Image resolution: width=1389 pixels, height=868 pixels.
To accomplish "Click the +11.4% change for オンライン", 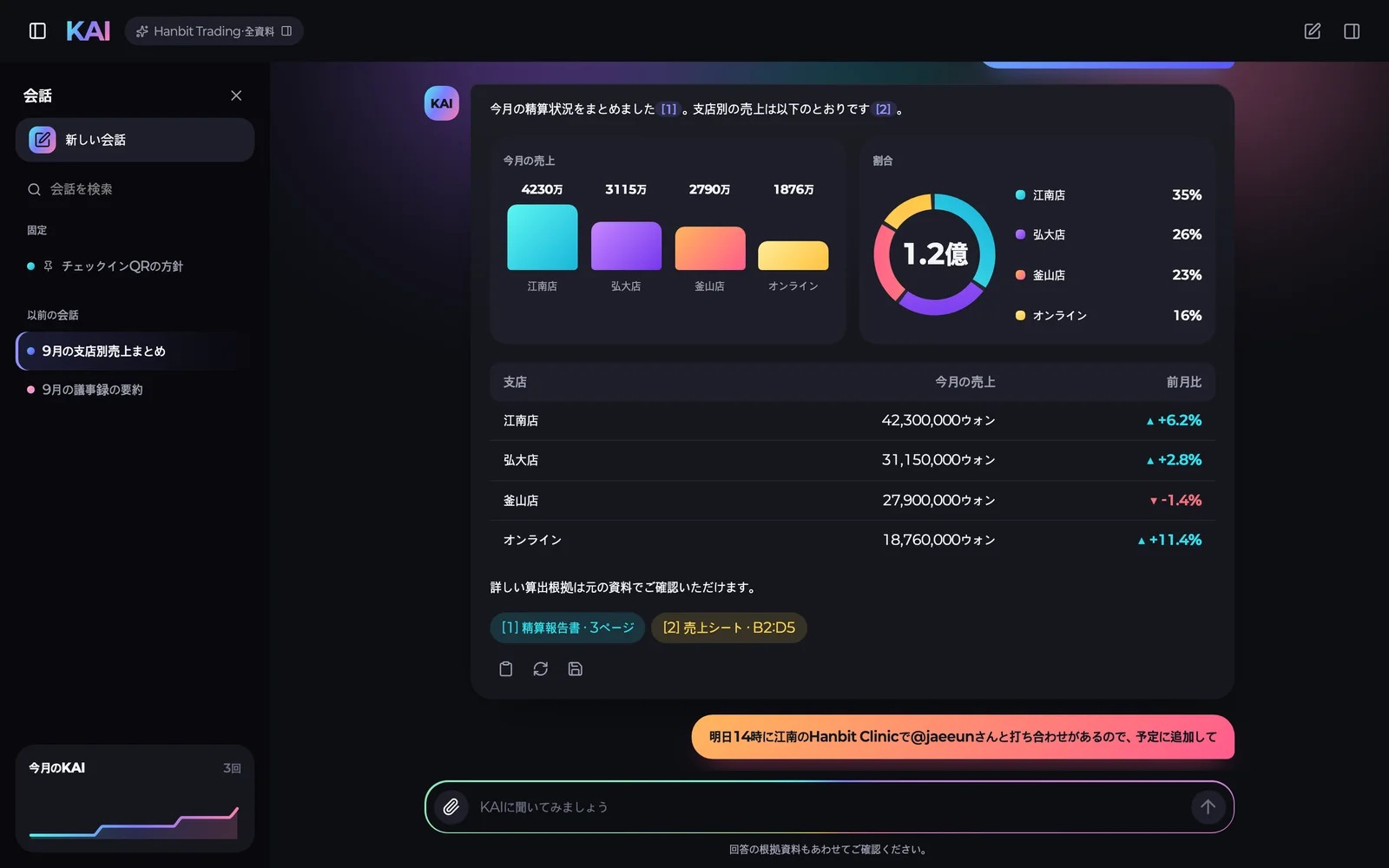I will click(x=1169, y=540).
